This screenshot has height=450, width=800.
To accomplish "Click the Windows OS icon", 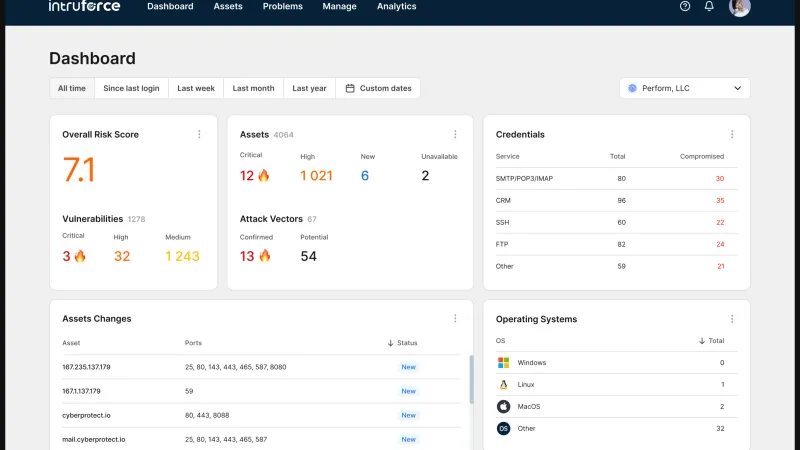I will coord(504,363).
